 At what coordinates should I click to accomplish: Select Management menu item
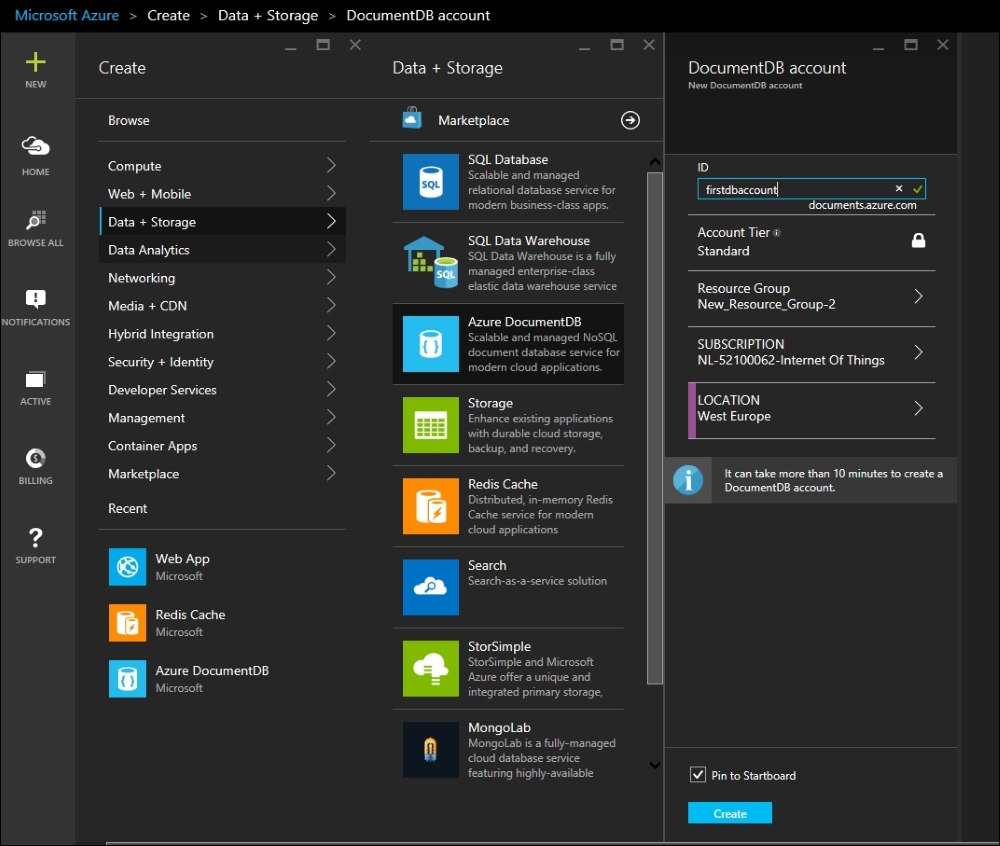click(x=223, y=418)
